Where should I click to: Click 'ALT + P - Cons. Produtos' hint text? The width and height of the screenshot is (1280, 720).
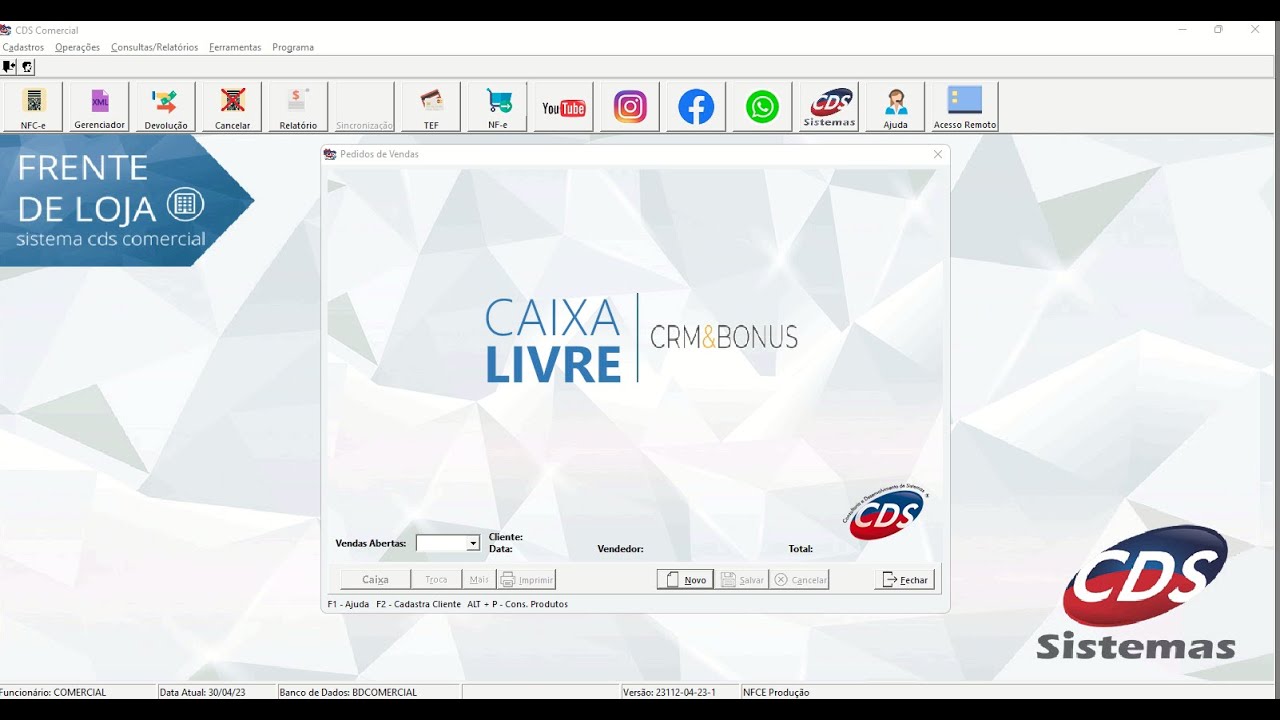tap(517, 604)
